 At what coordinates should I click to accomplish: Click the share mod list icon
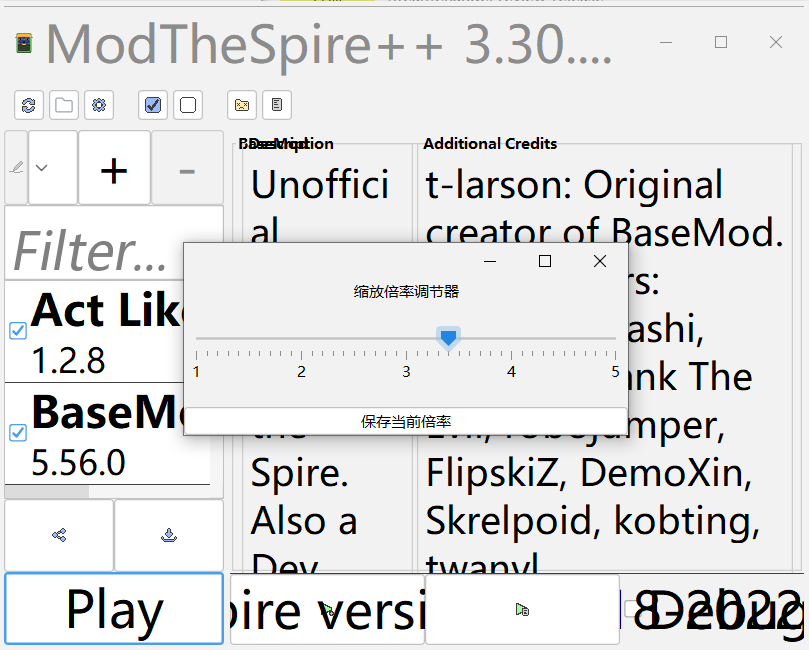pos(59,535)
